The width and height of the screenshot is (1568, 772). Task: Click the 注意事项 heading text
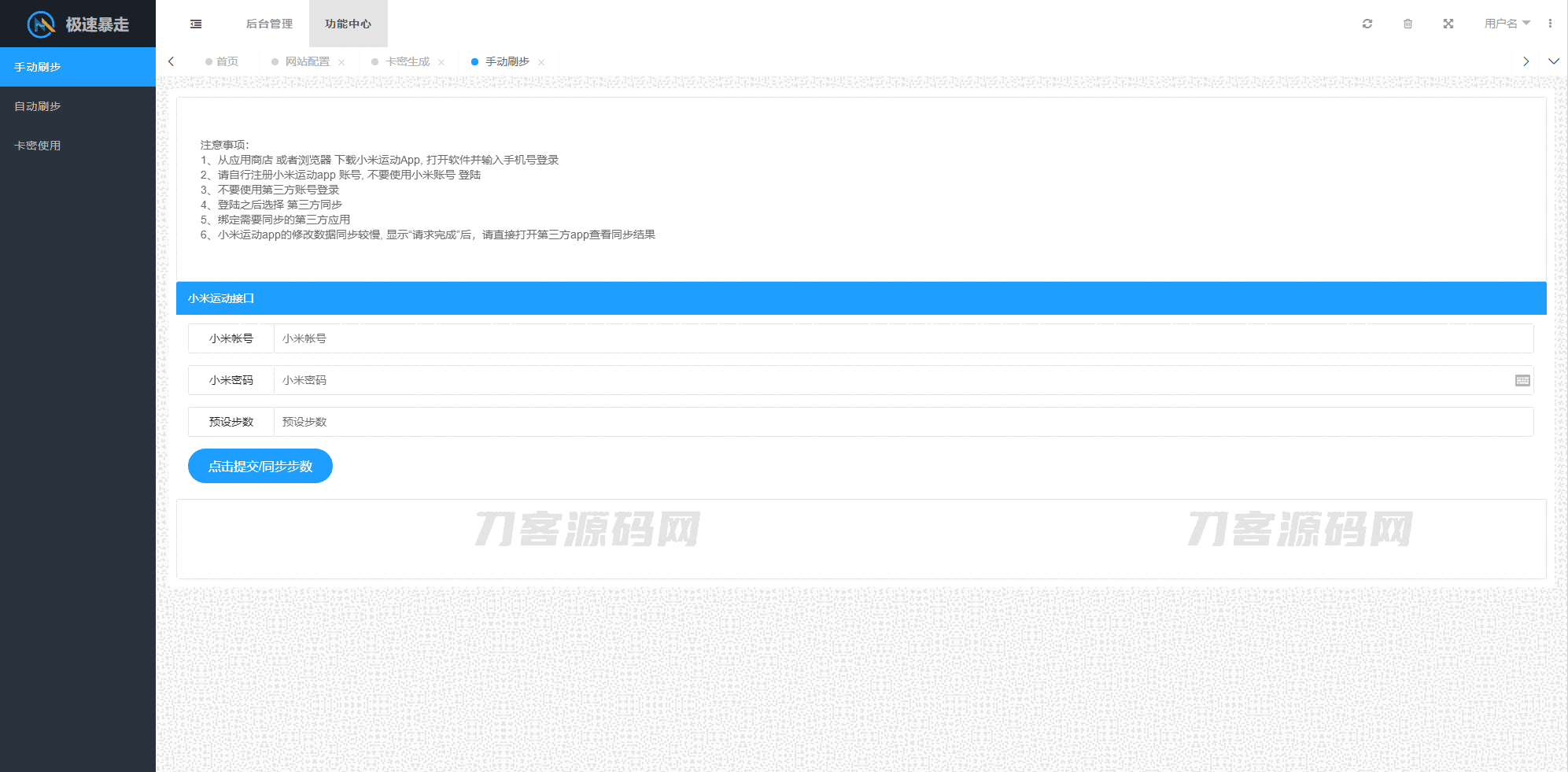click(224, 145)
